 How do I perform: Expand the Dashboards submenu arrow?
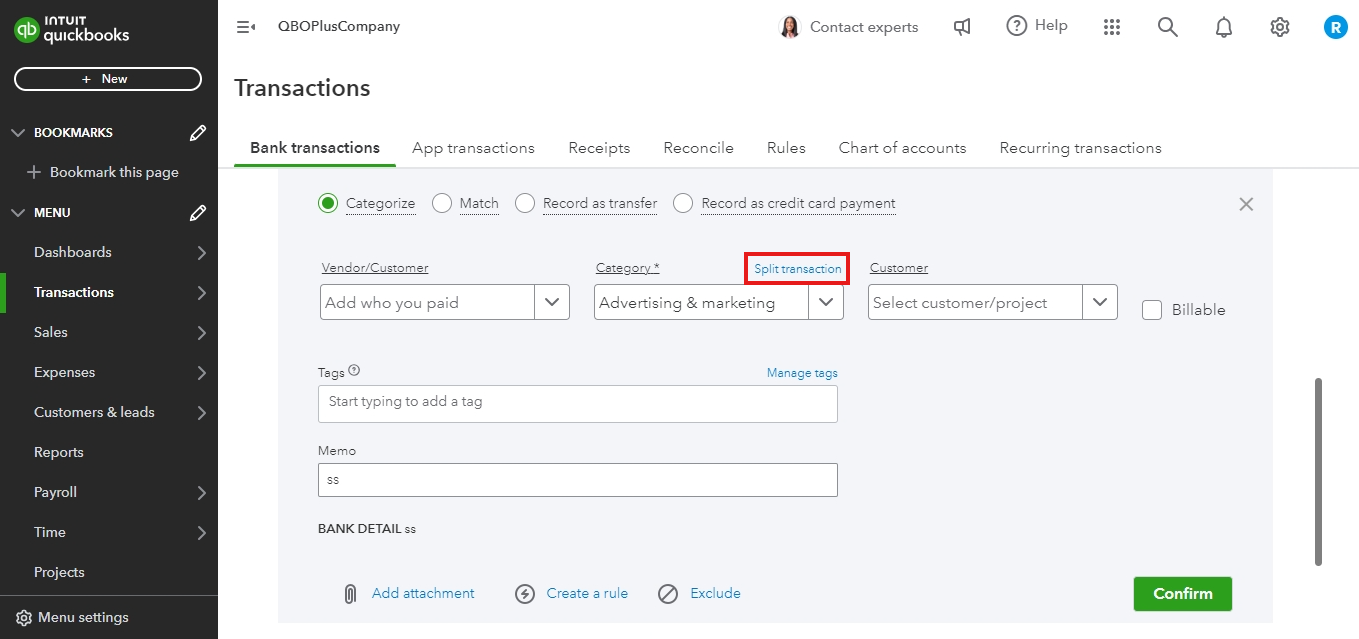click(x=201, y=253)
